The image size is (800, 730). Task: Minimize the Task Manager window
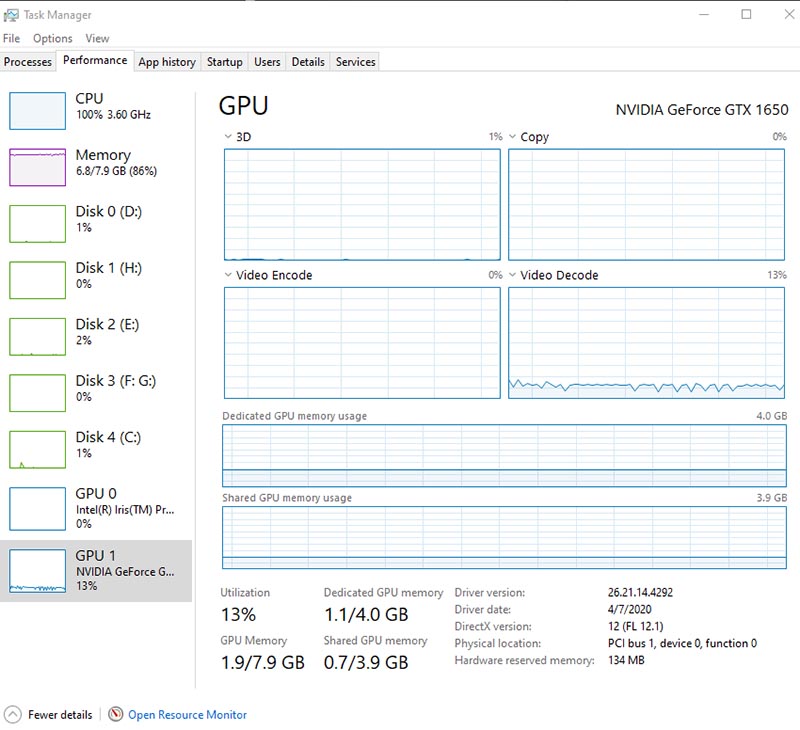coord(704,14)
